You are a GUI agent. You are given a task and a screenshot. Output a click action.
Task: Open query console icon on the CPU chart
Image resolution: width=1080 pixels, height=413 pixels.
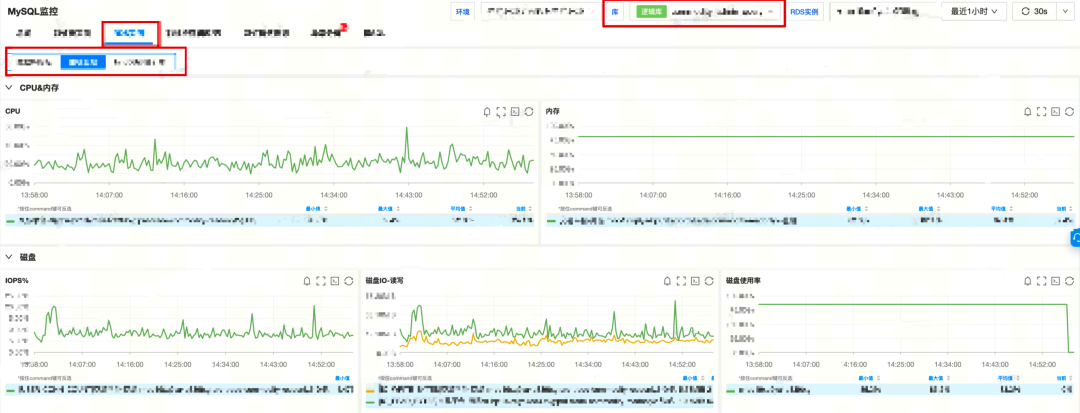coord(515,112)
